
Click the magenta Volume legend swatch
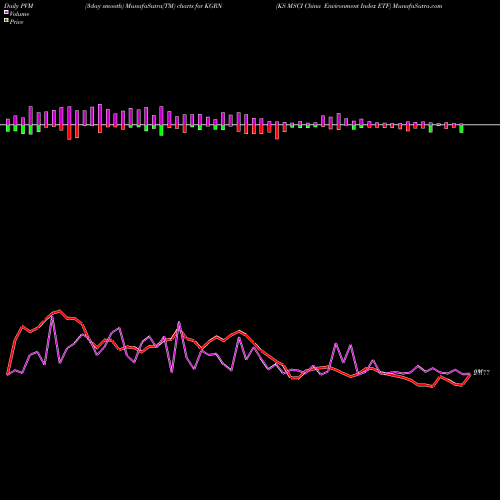click(6, 13)
